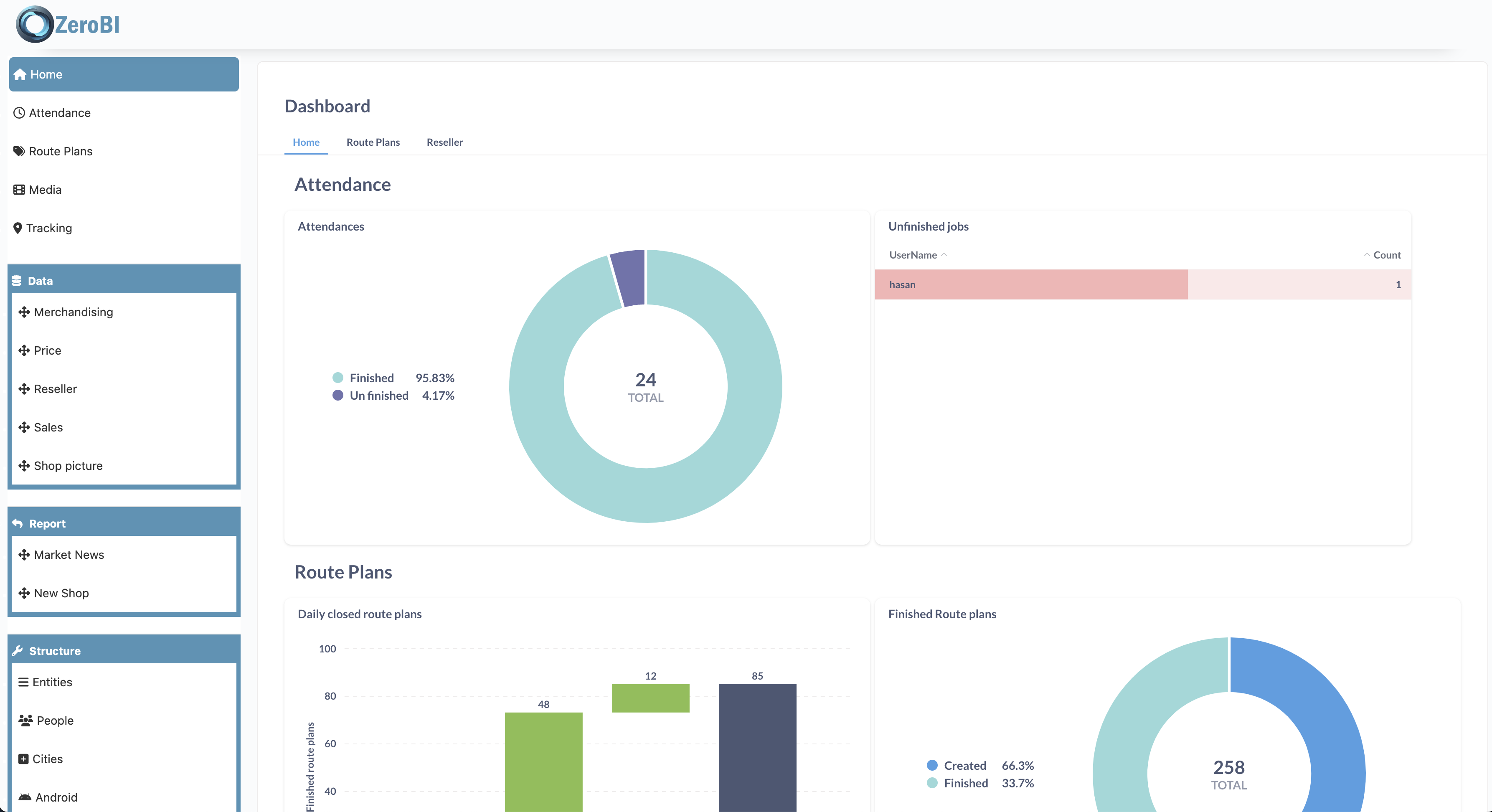
Task: Click the ZeroBI logo
Action: pyautogui.click(x=67, y=24)
